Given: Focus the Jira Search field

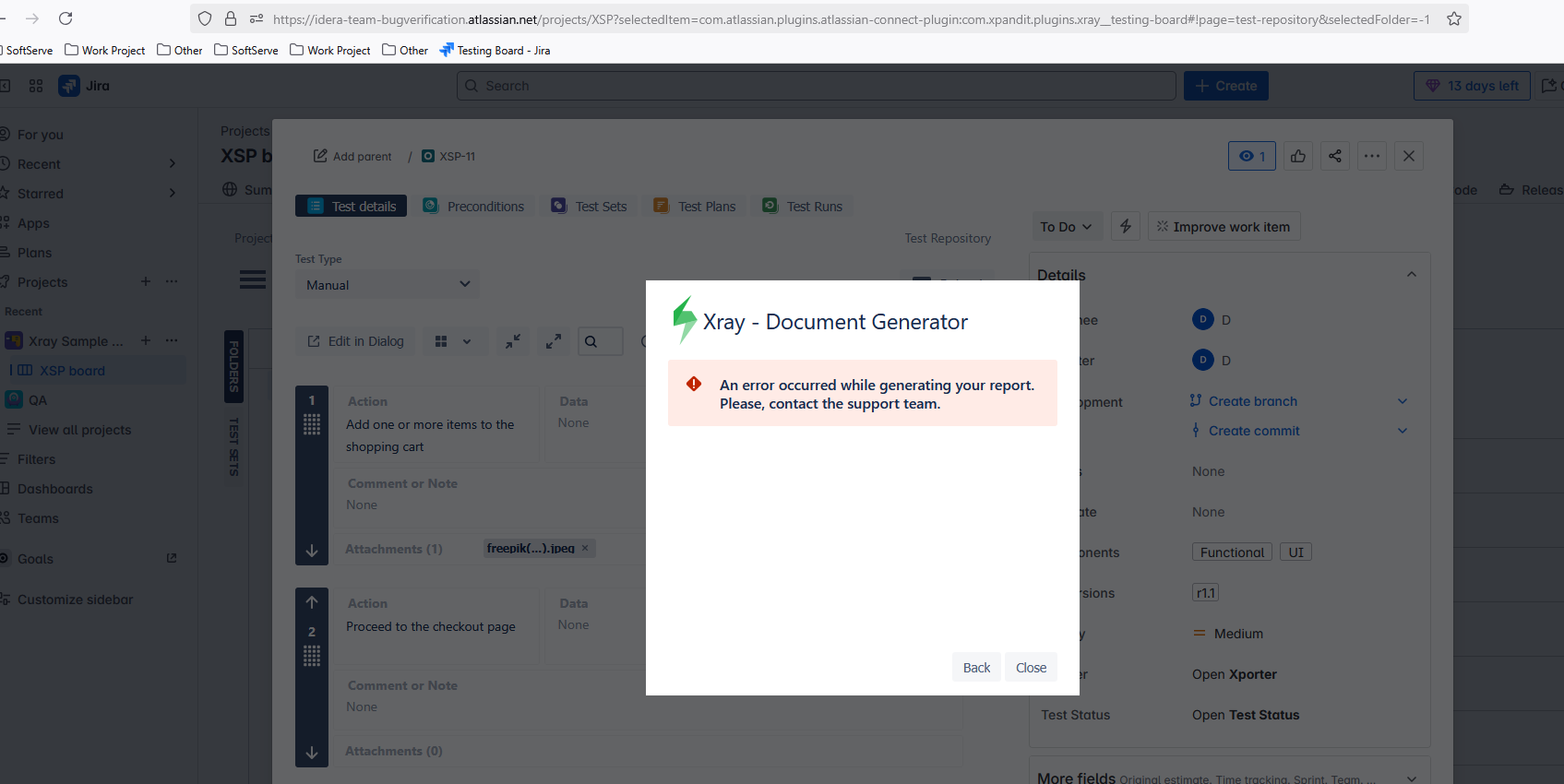Looking at the screenshot, I should [817, 86].
